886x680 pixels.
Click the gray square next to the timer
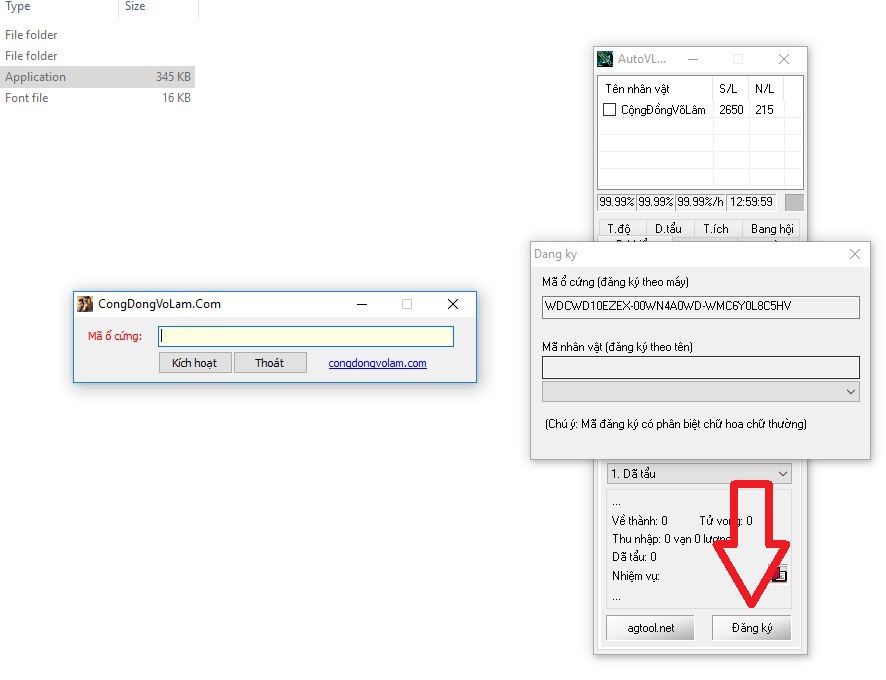794,202
